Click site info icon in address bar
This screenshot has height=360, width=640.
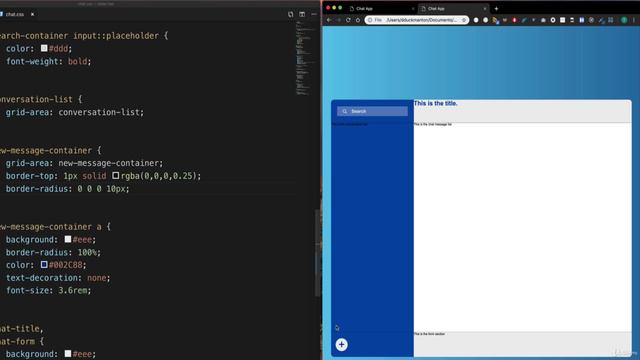click(370, 20)
